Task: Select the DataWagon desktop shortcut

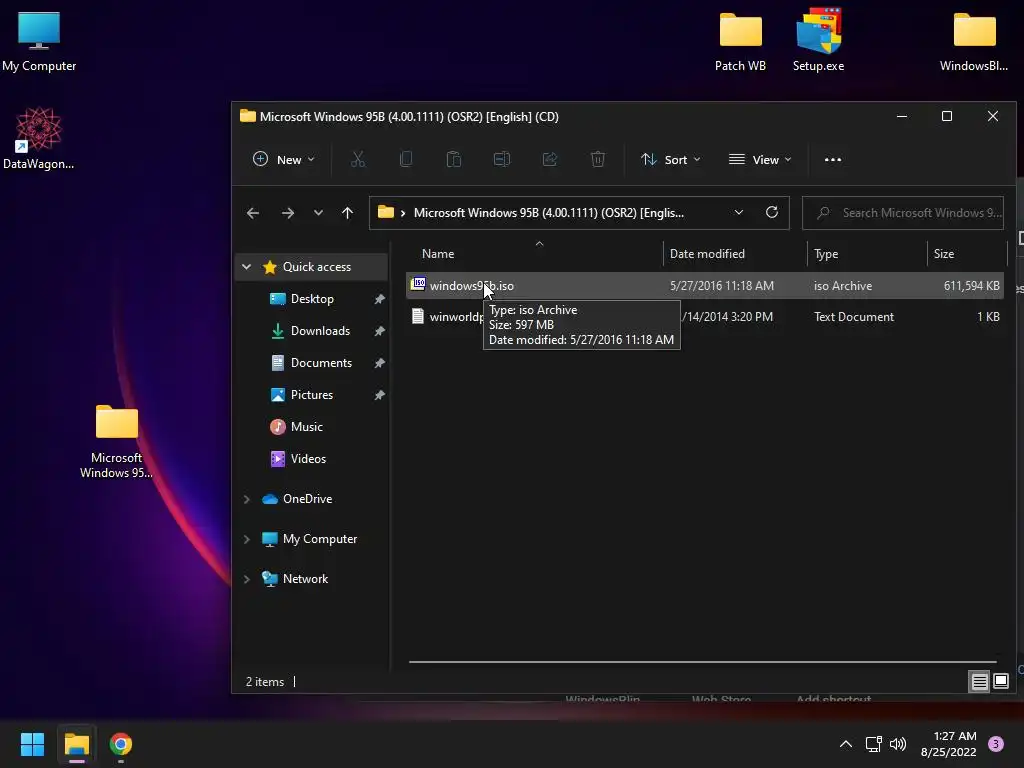Action: [x=39, y=138]
